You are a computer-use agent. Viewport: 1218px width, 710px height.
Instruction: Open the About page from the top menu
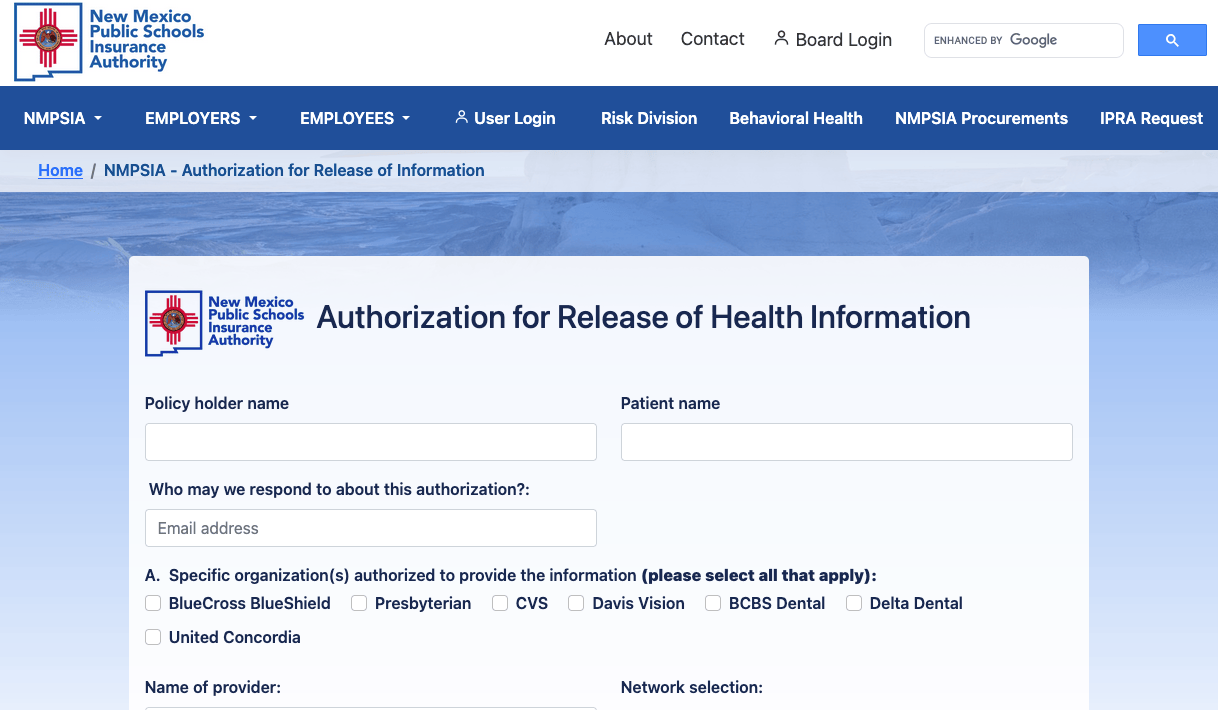pos(628,38)
